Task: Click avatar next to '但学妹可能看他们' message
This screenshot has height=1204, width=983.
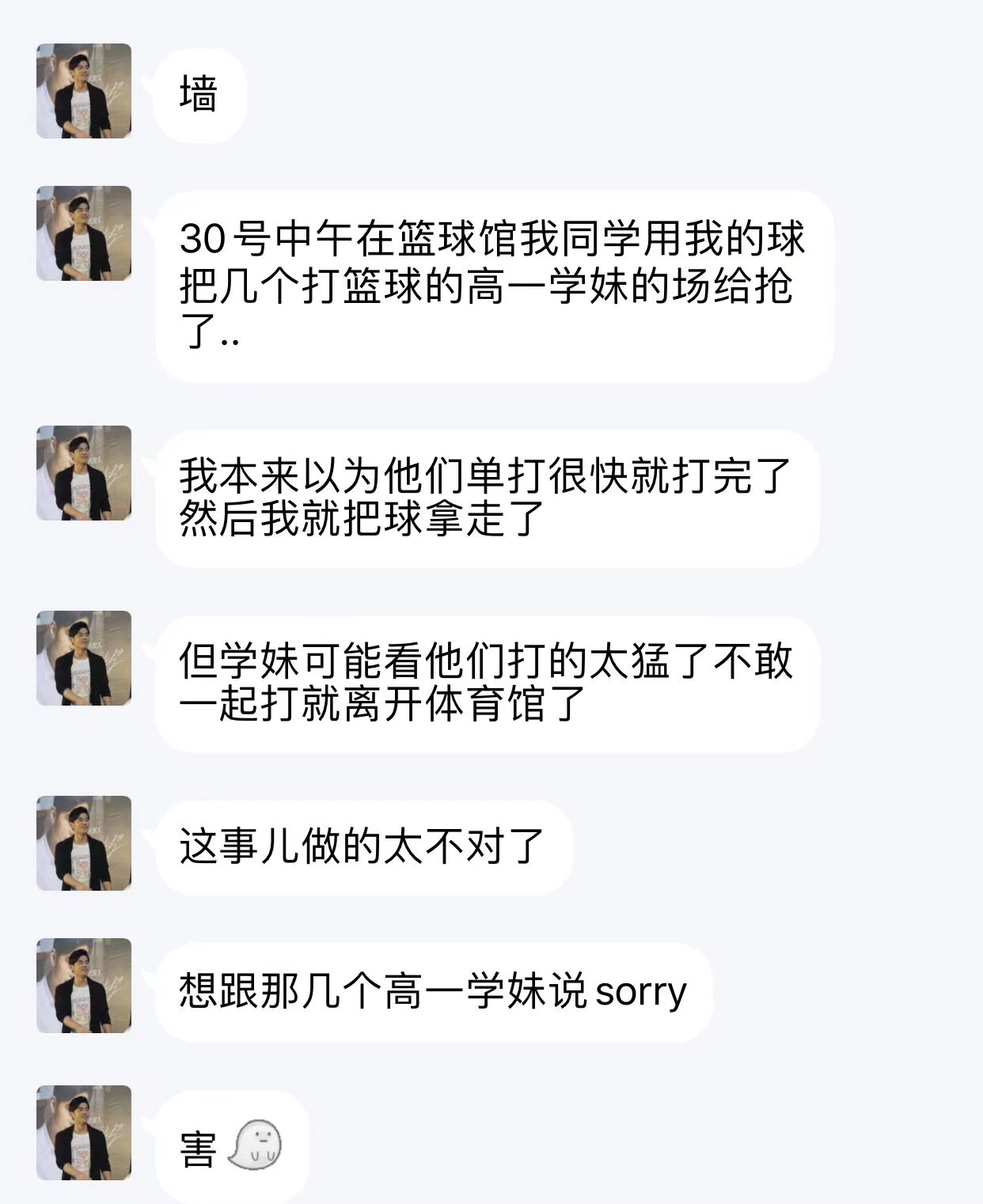Action: point(84,658)
